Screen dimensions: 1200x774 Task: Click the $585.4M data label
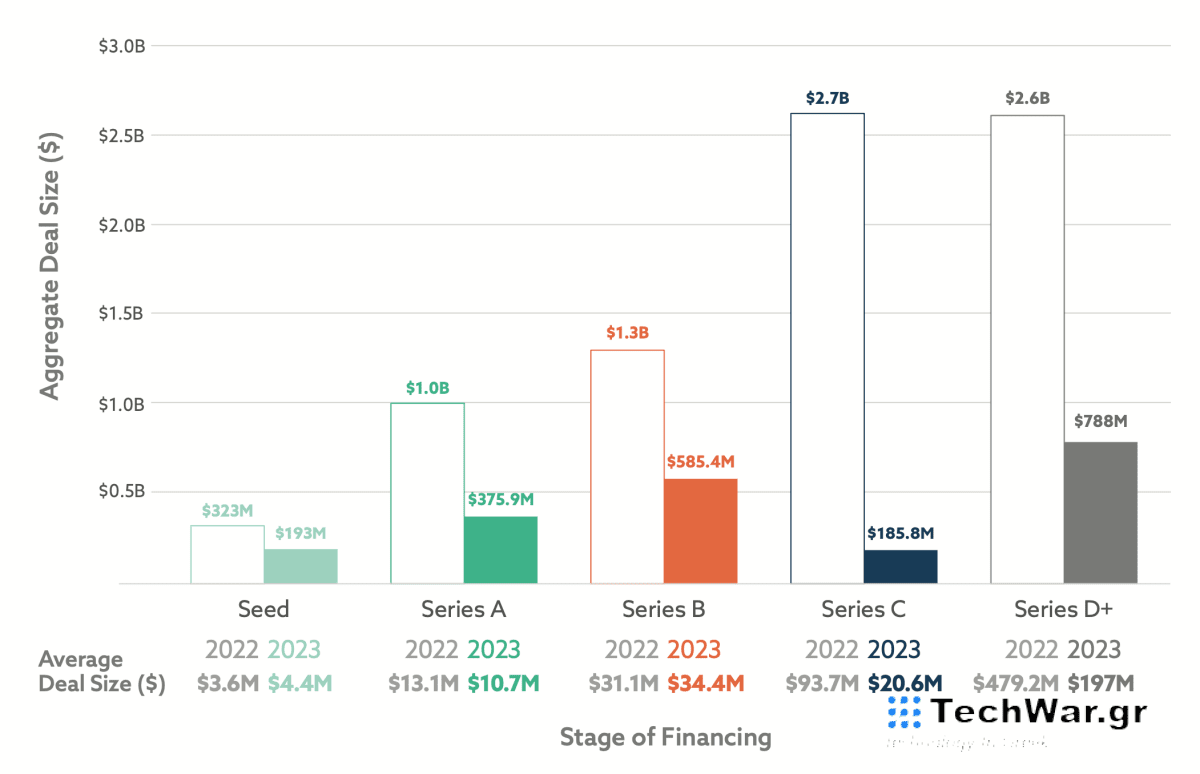click(x=700, y=462)
